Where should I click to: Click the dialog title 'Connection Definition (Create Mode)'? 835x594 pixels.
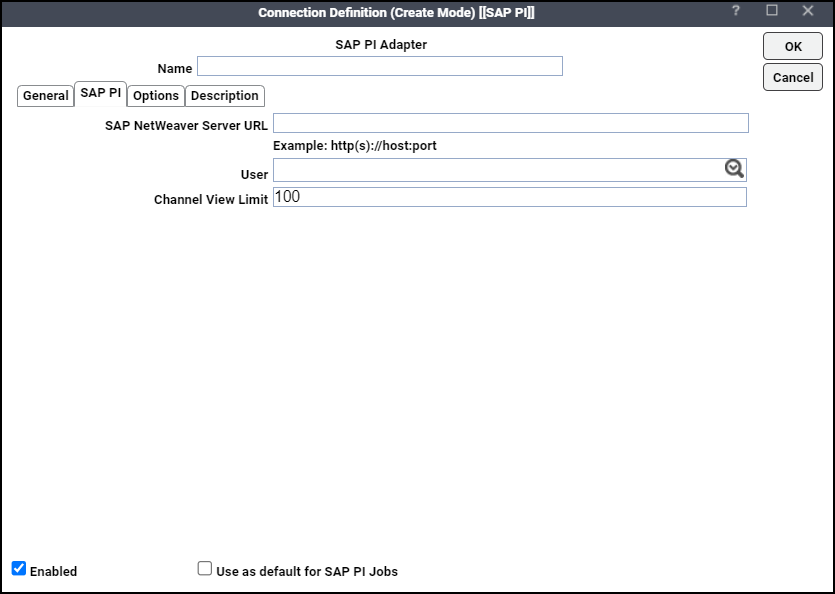366,13
